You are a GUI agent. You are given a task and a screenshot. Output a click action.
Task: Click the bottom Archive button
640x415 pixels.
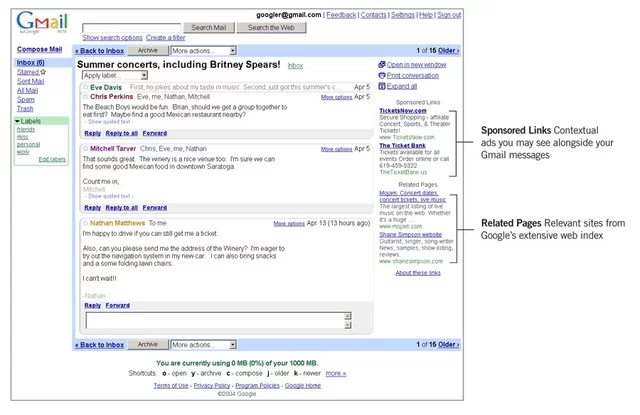[x=148, y=344]
